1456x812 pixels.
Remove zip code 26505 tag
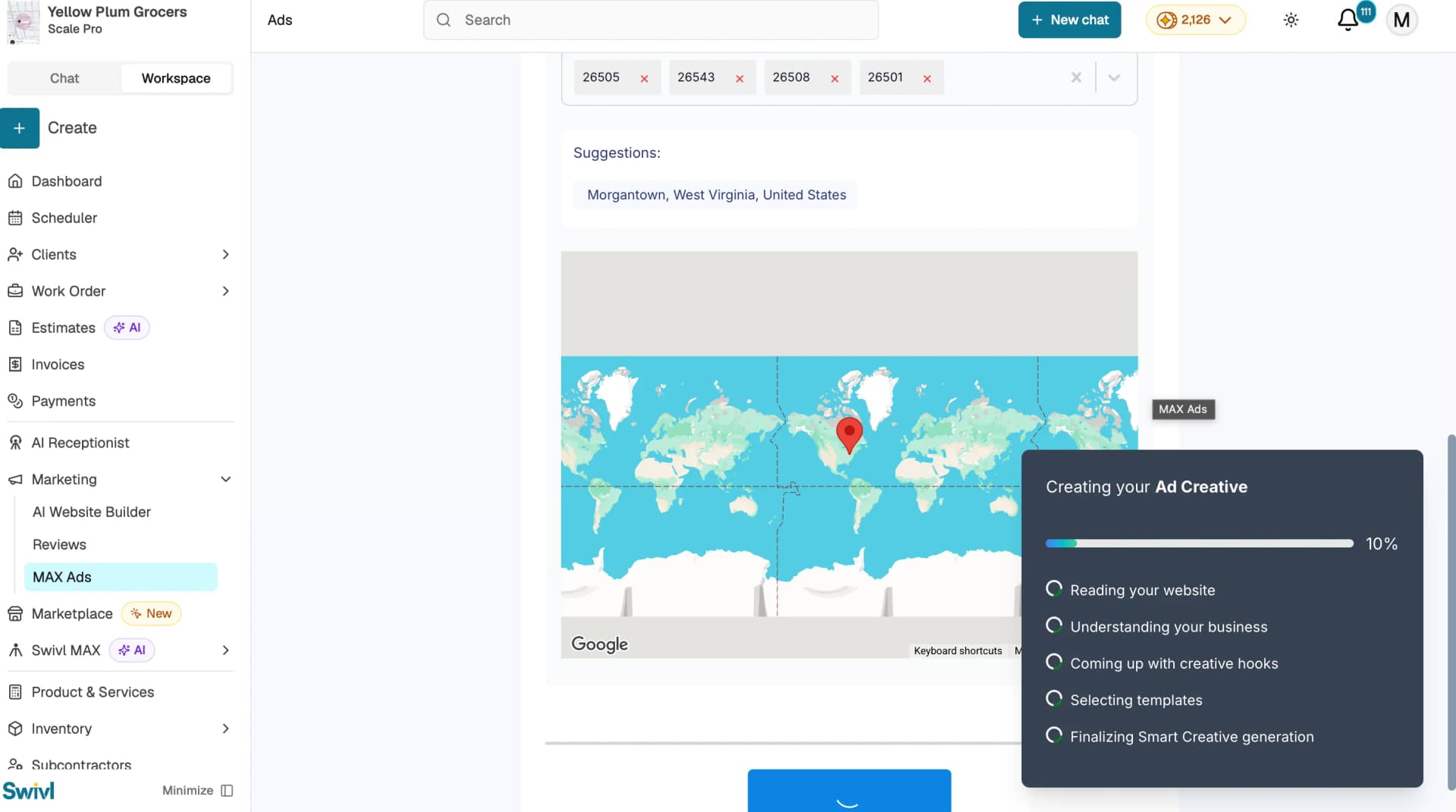coord(644,78)
